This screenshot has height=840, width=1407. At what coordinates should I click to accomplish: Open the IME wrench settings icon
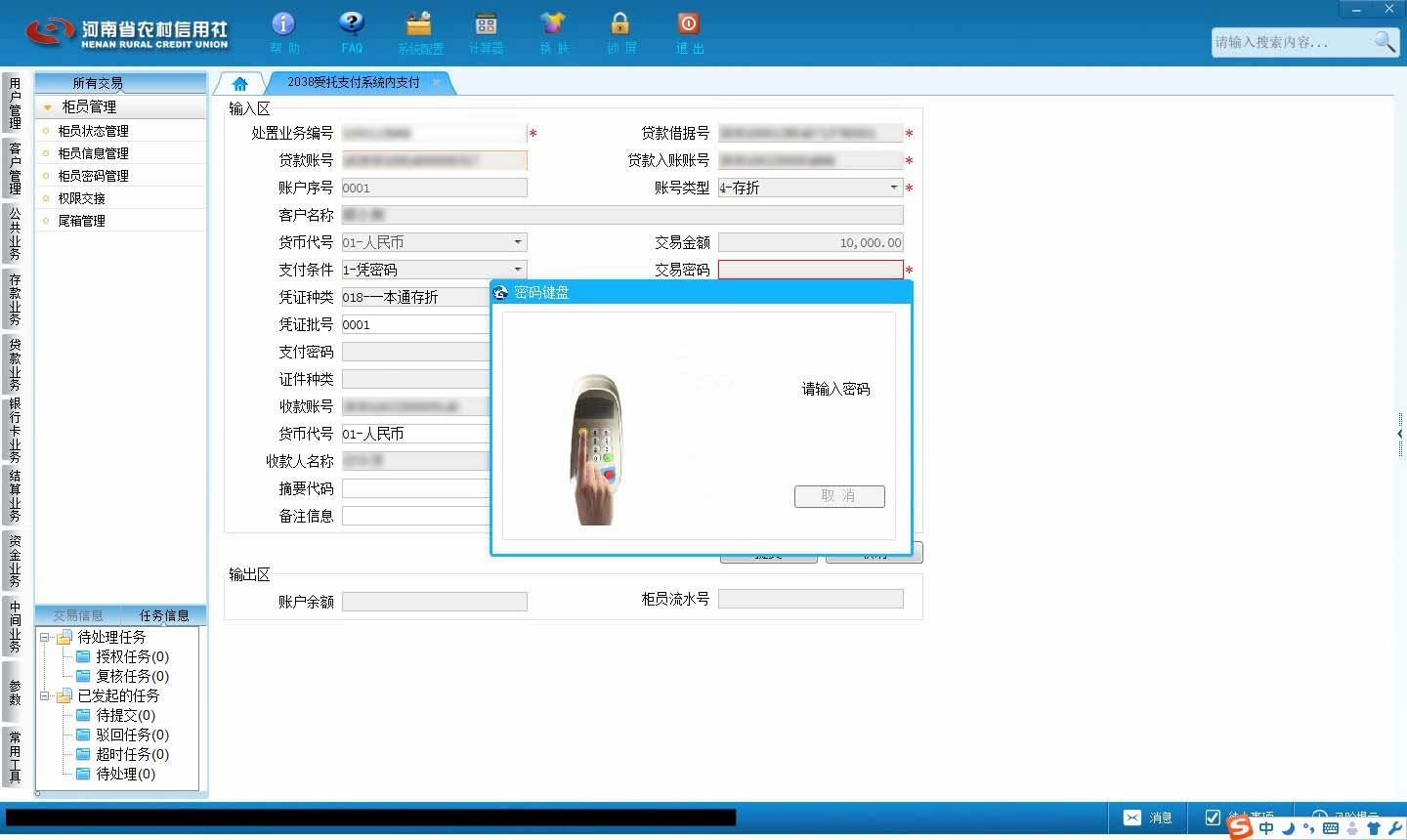point(1394,828)
